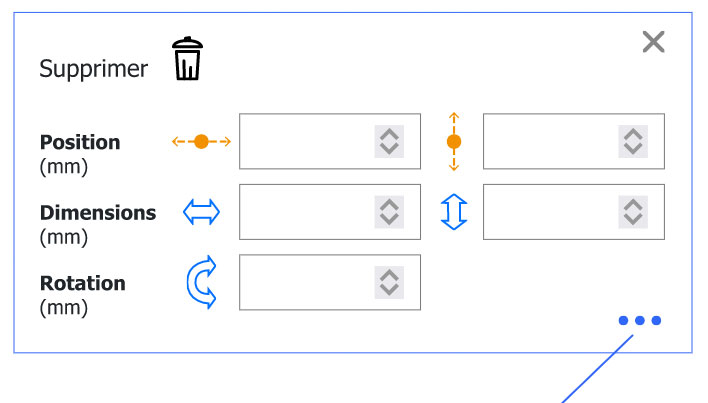Click the blue vertical height arrow icon
Image resolution: width=708 pixels, height=403 pixels.
453,212
